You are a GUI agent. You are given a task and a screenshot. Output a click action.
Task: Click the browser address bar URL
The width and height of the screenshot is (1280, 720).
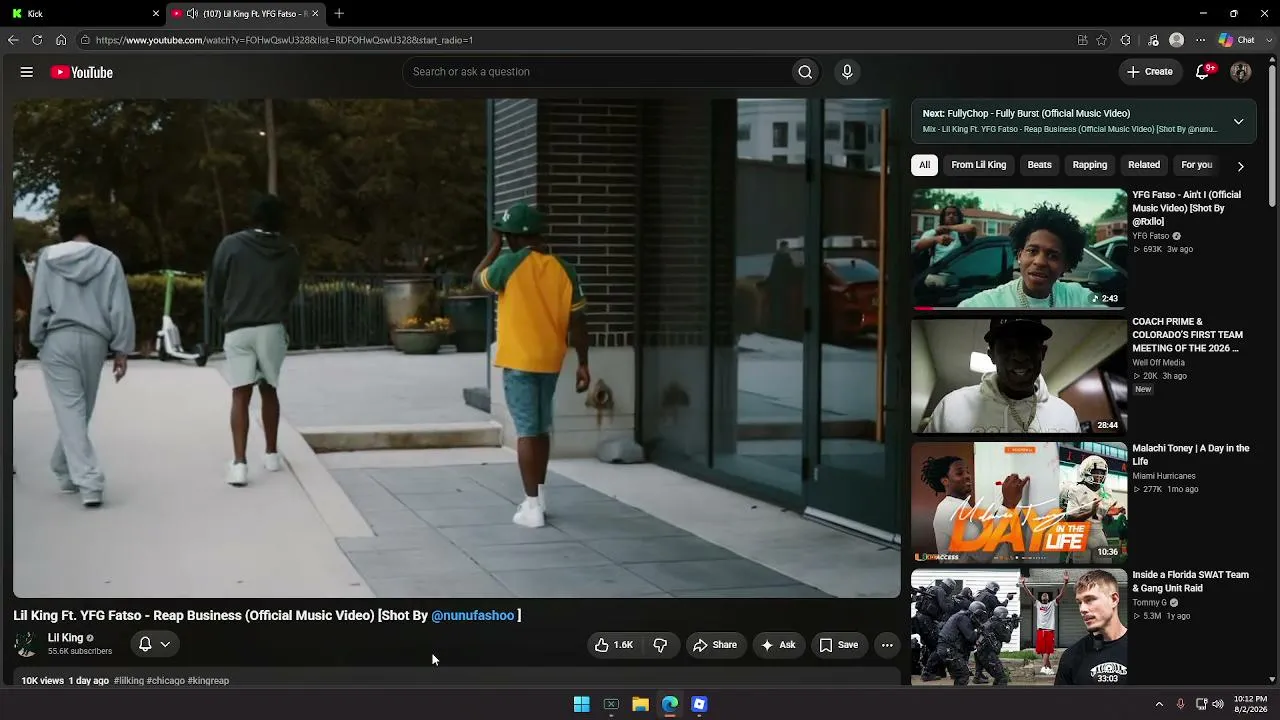coord(284,40)
